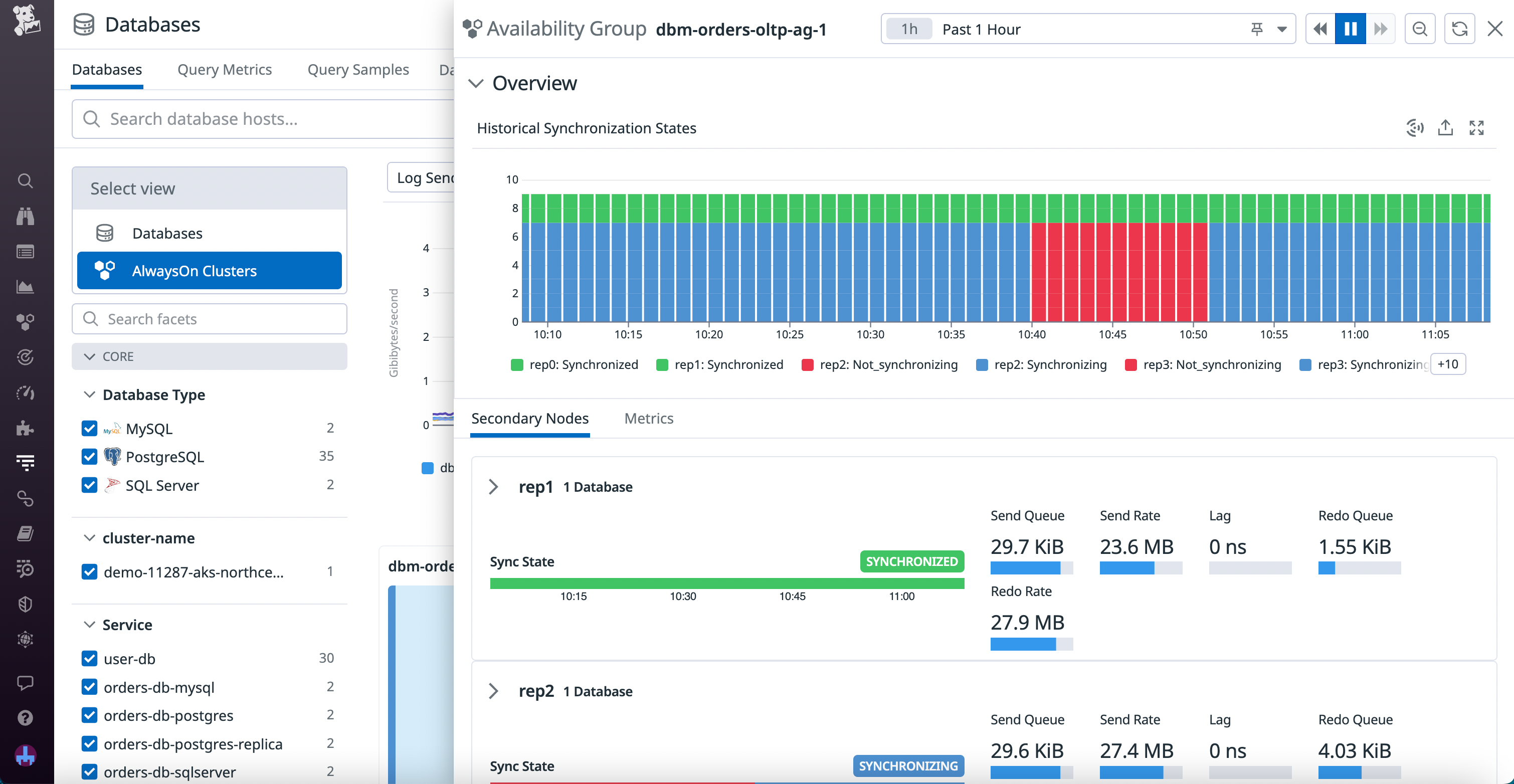Uncheck the MySQL database type filter

coord(89,428)
